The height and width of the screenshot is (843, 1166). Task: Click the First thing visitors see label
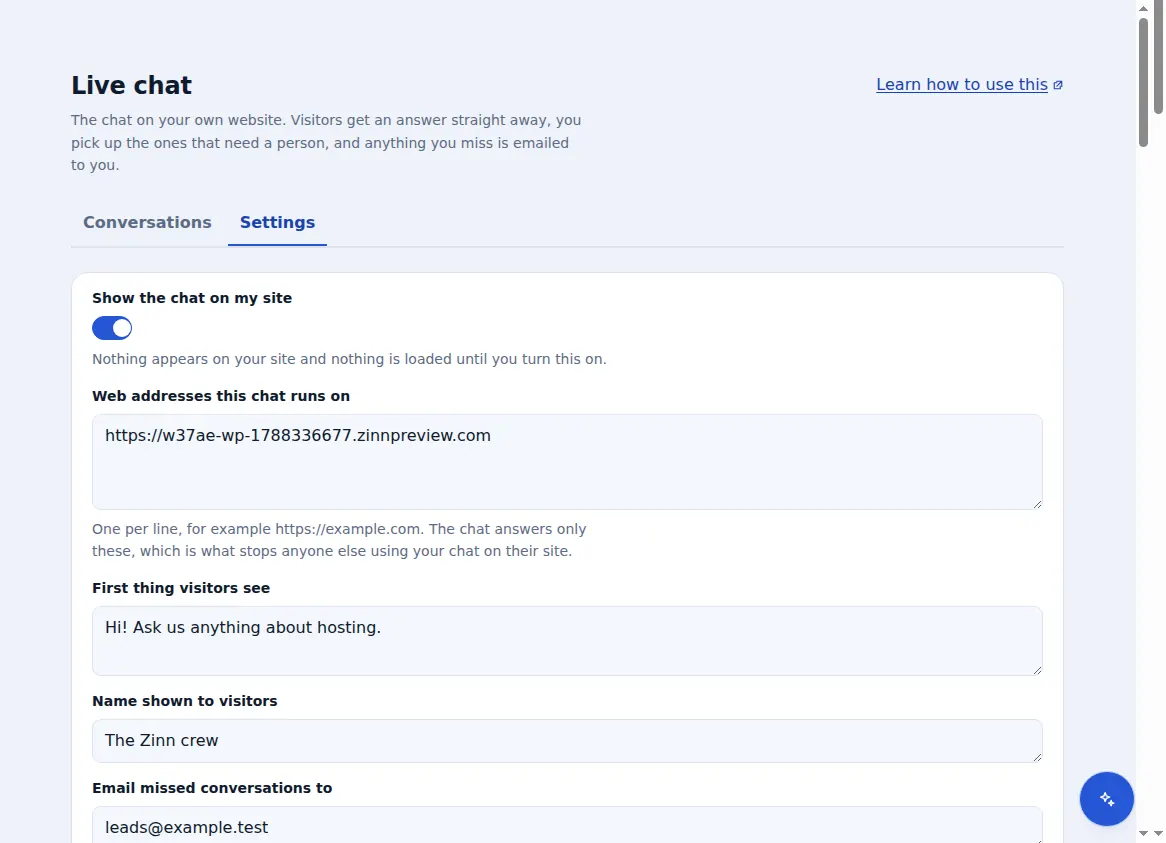click(181, 588)
